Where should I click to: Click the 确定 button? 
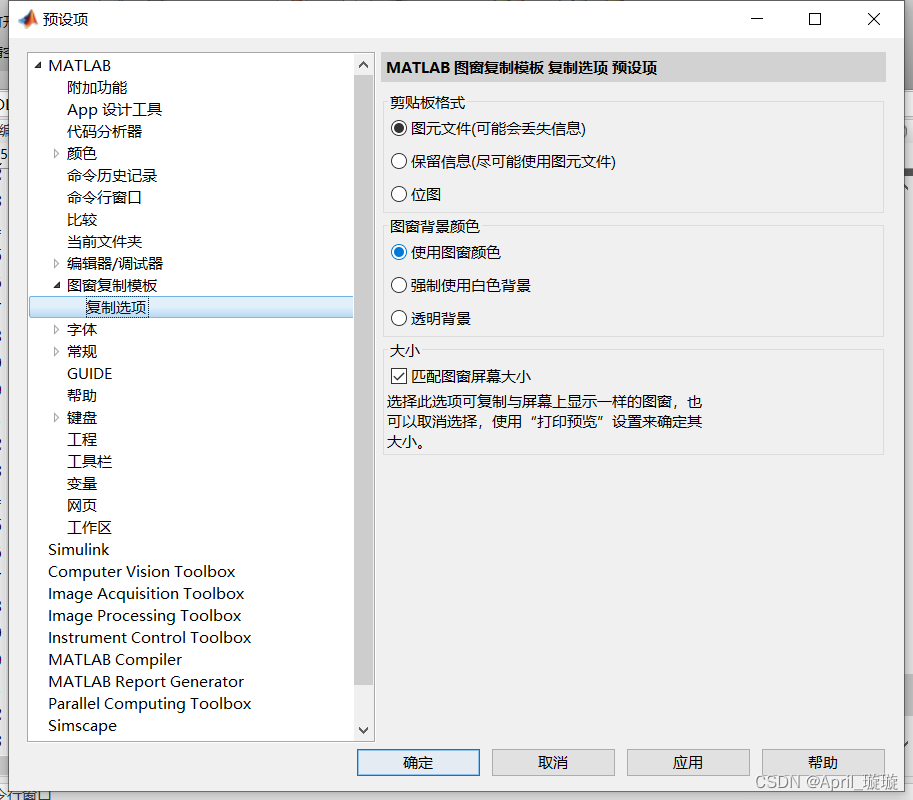click(x=418, y=761)
